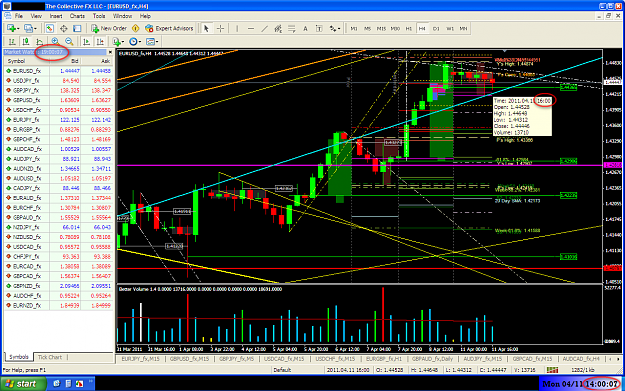
Task: Select the Fibonacci Retracement tool
Action: (291, 28)
